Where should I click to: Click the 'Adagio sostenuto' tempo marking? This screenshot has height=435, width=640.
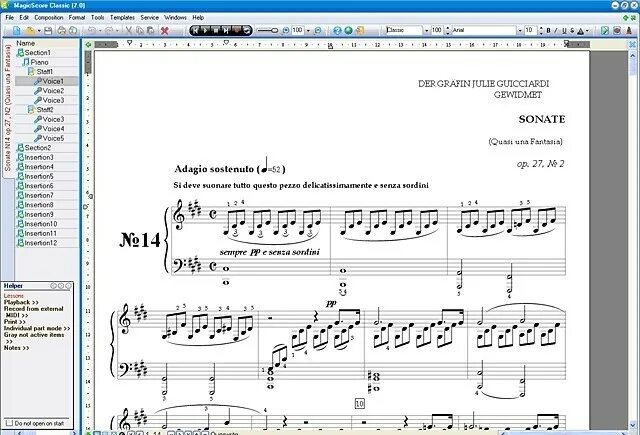coord(214,169)
